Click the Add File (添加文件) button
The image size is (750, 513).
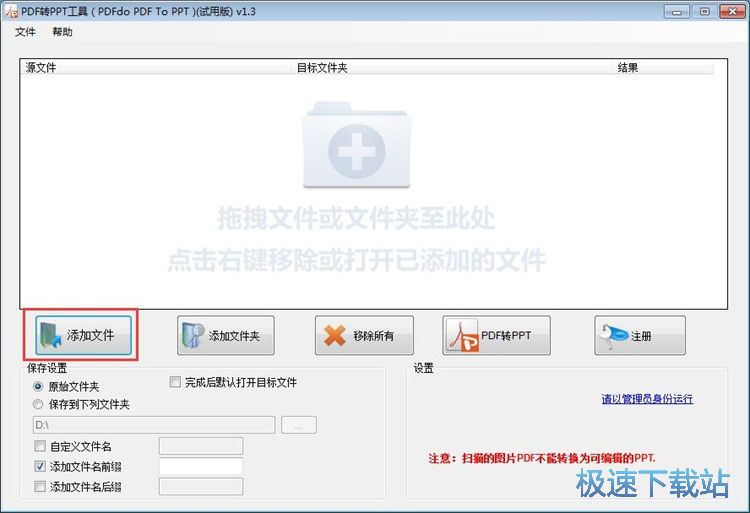coord(83,335)
